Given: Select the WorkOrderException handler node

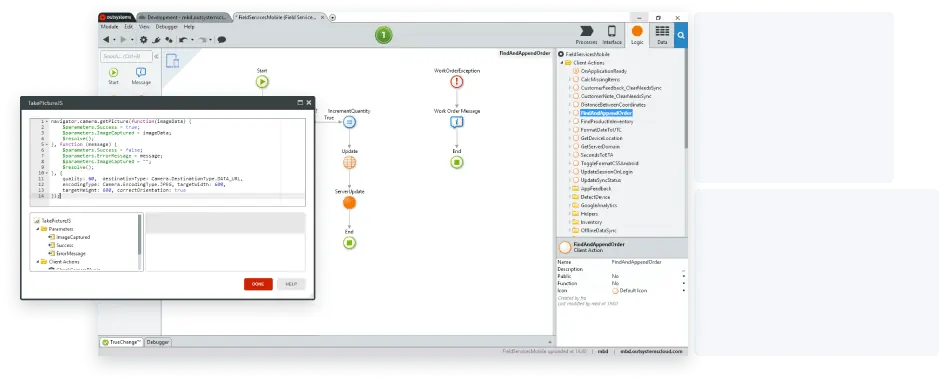Looking at the screenshot, I should (x=457, y=82).
